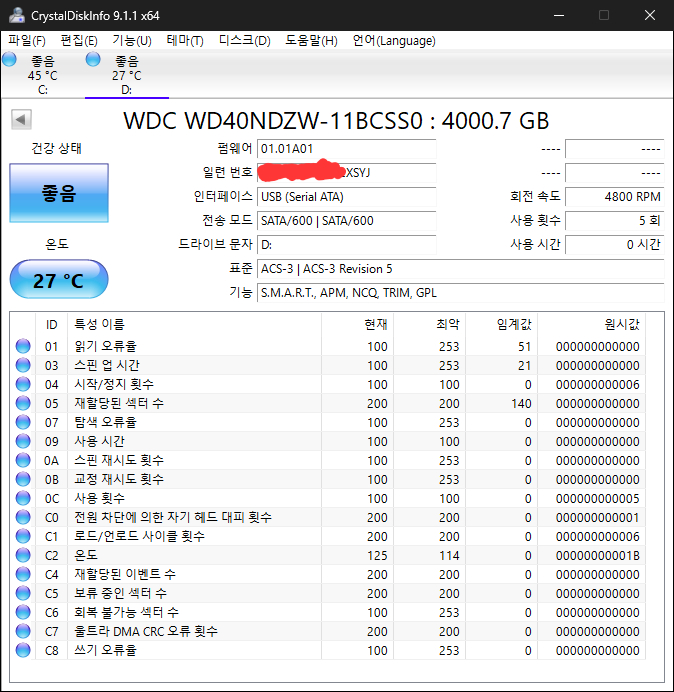Click status orb for 0C 사용 횟수
Viewport: 674px width, 692px height.
pos(23,498)
